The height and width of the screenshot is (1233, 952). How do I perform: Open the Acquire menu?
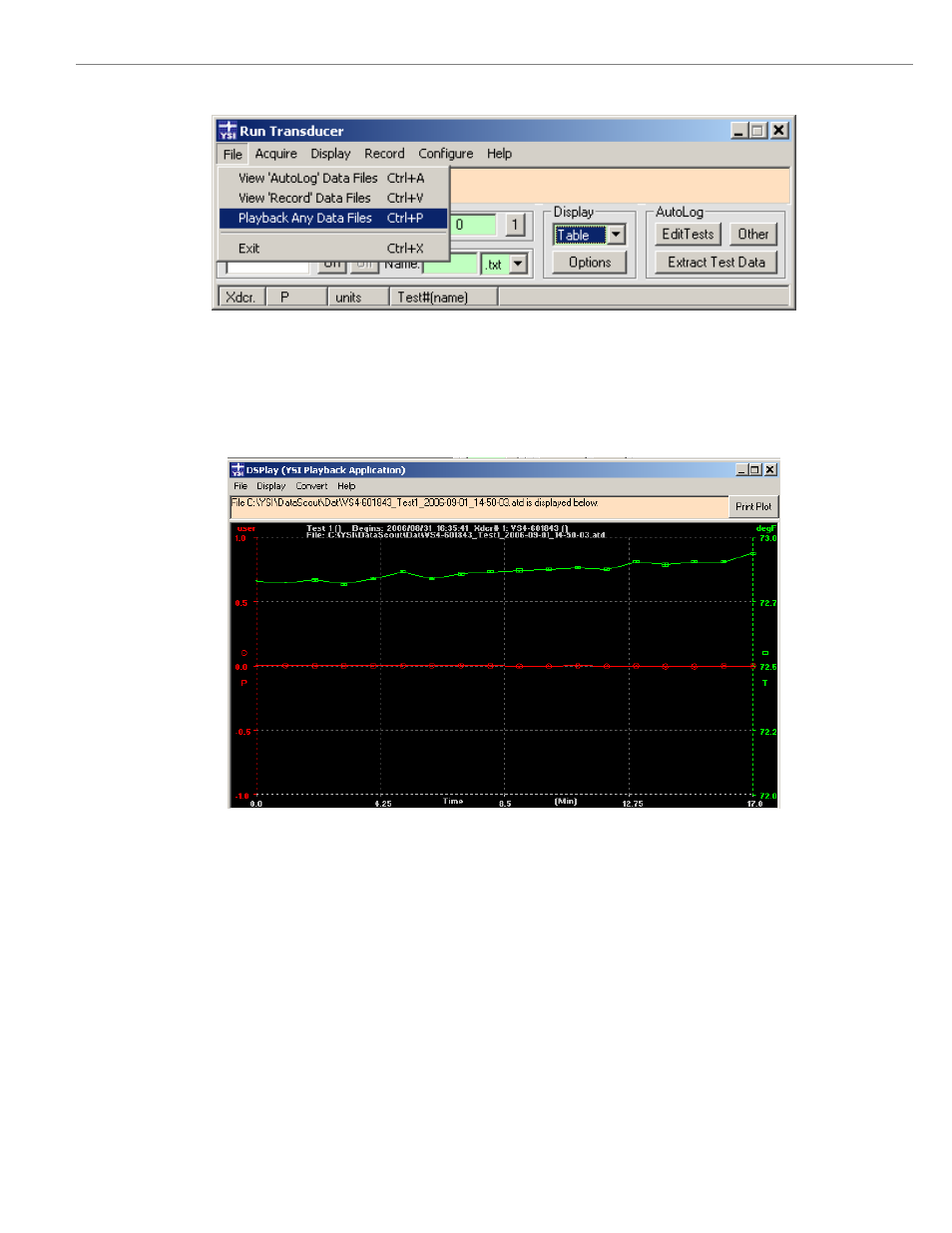coord(275,154)
